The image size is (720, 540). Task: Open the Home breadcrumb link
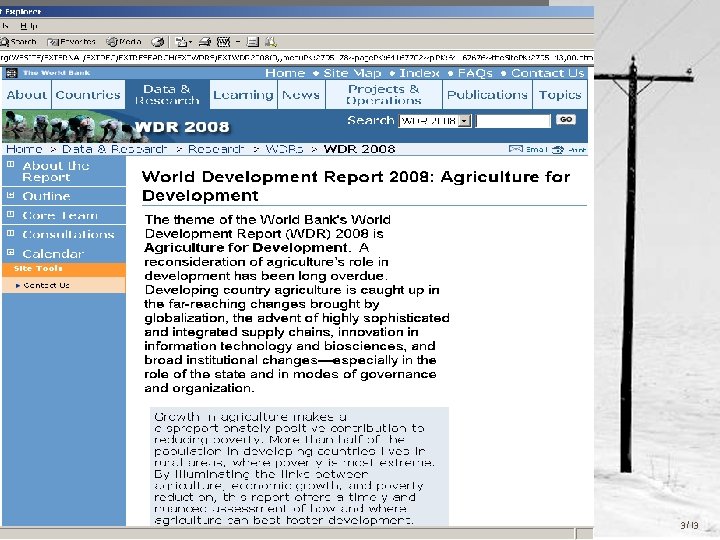pos(24,149)
